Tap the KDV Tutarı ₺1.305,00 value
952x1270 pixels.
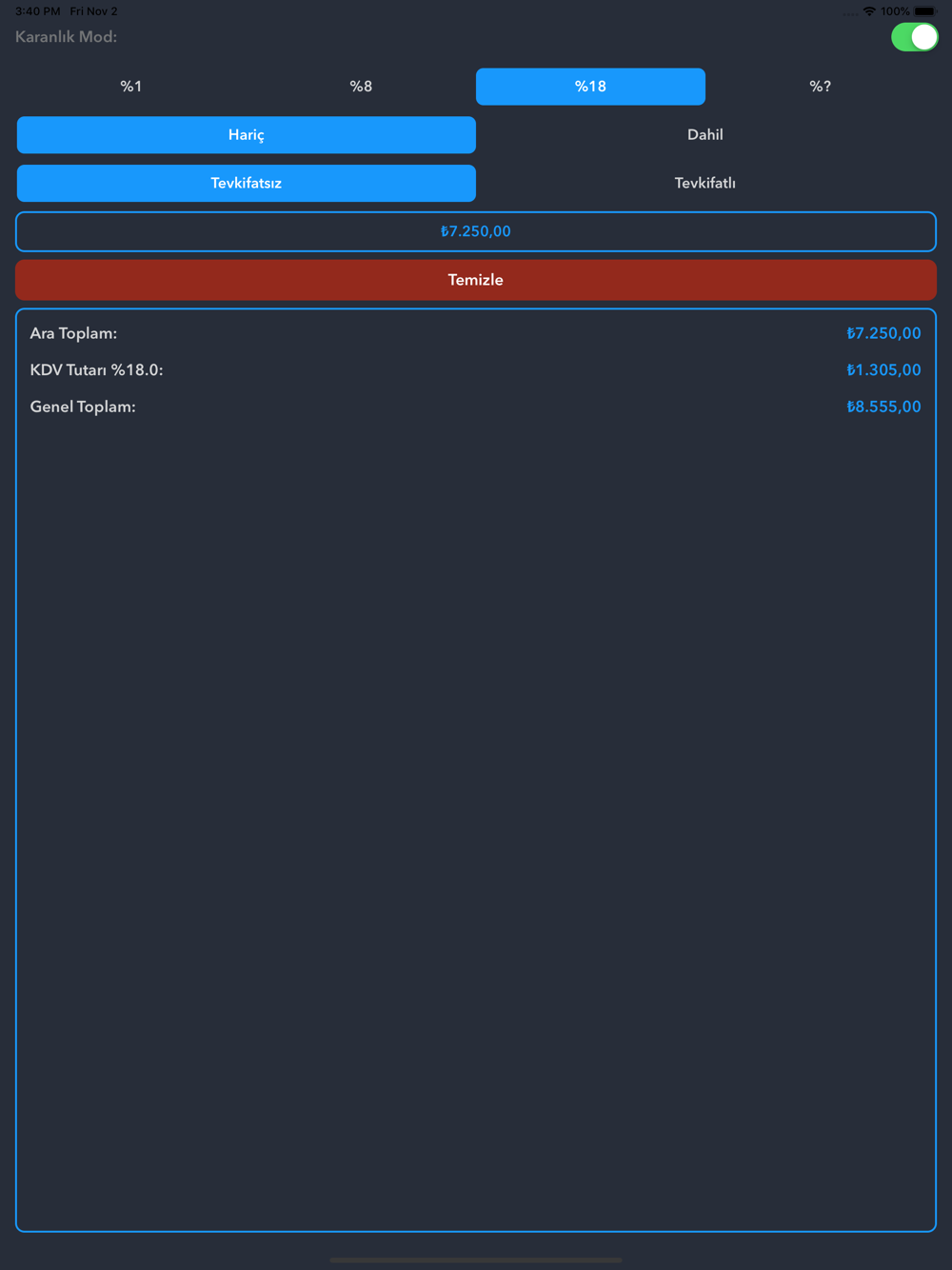point(883,370)
